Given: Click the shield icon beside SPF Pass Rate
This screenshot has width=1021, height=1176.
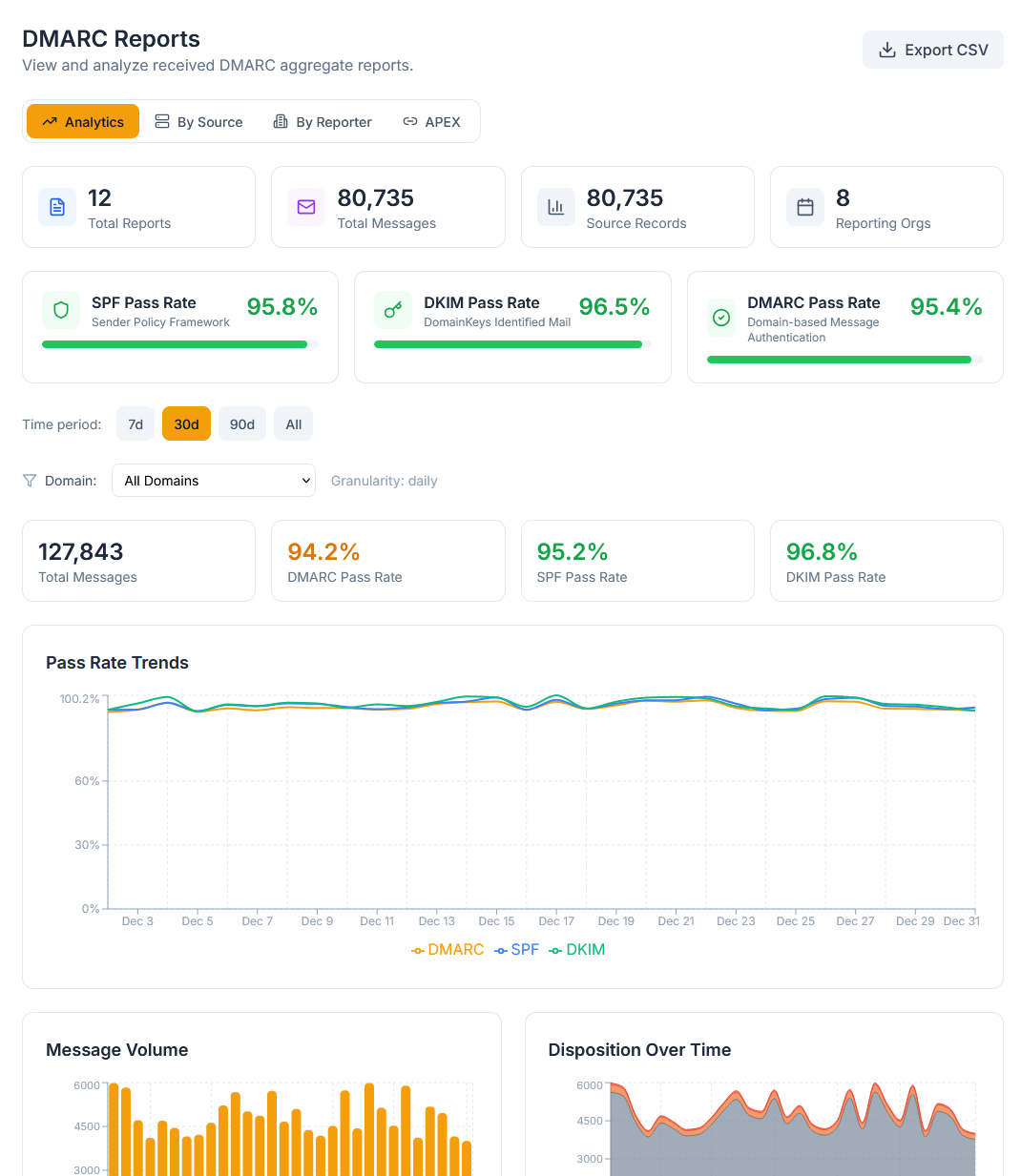Looking at the screenshot, I should 60,310.
